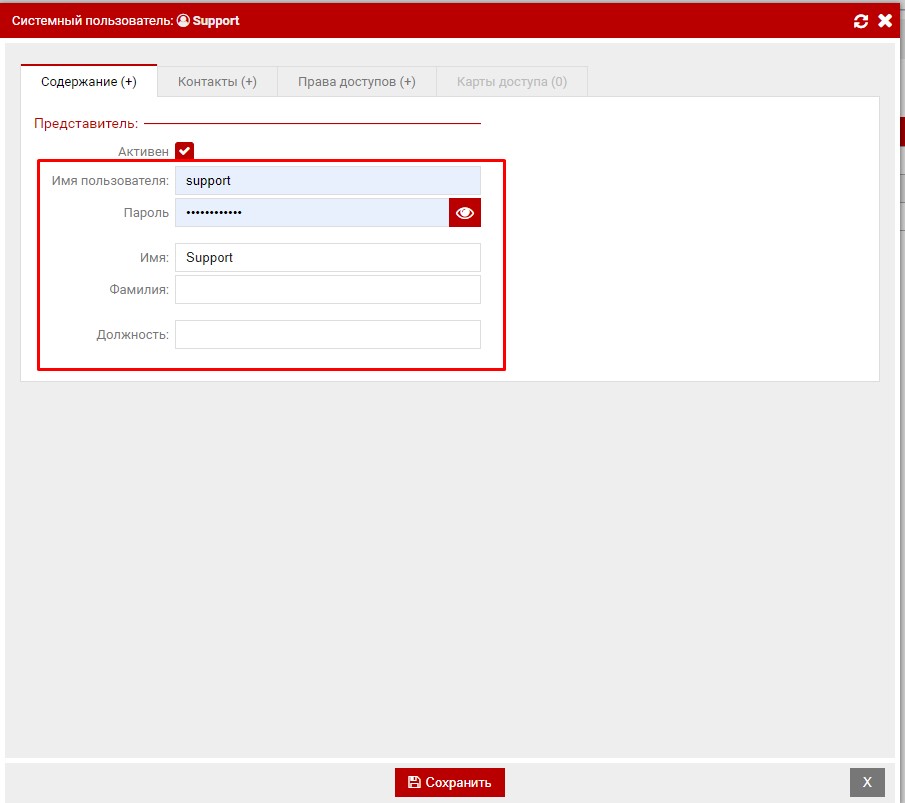Click the Имя пользователя label

110,181
